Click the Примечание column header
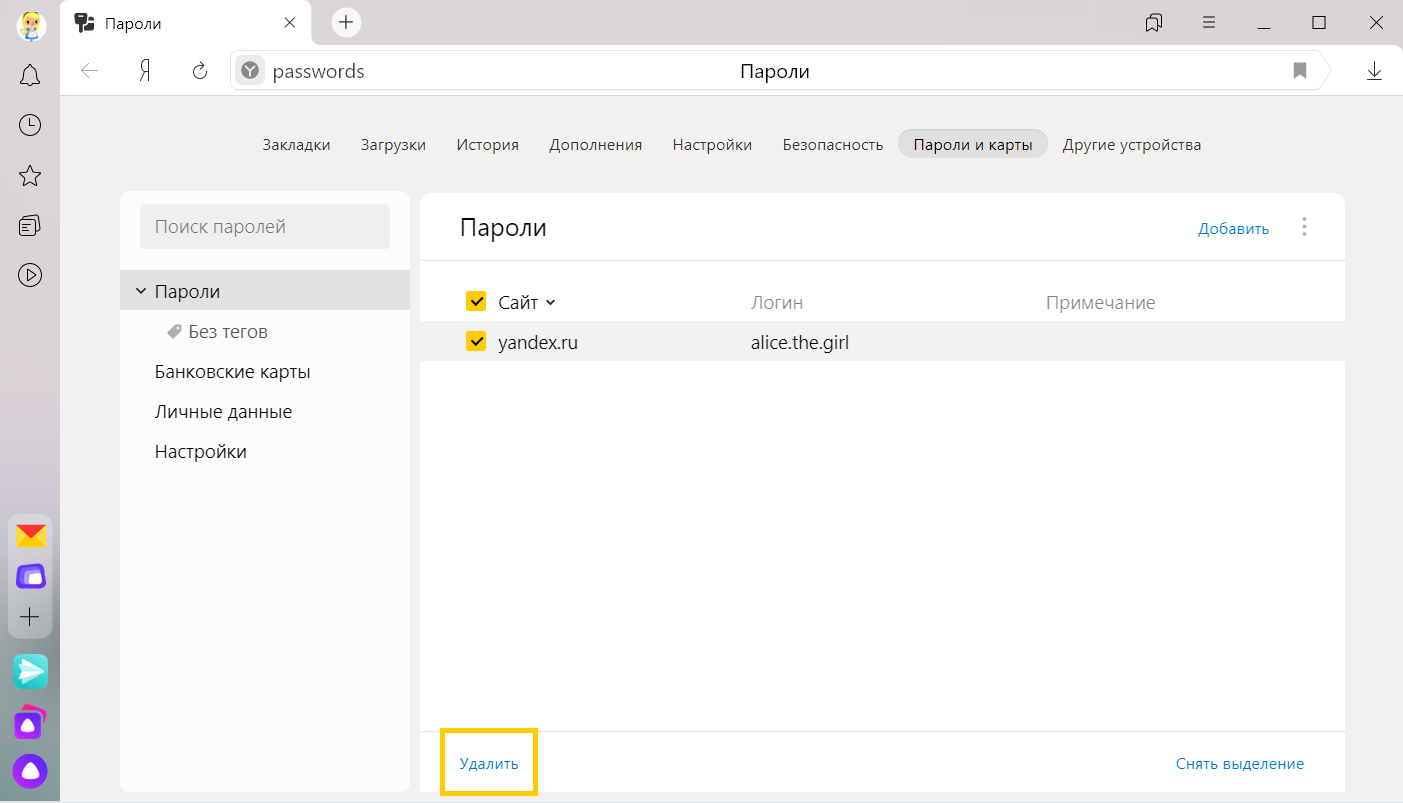The width and height of the screenshot is (1403, 803). point(1101,302)
